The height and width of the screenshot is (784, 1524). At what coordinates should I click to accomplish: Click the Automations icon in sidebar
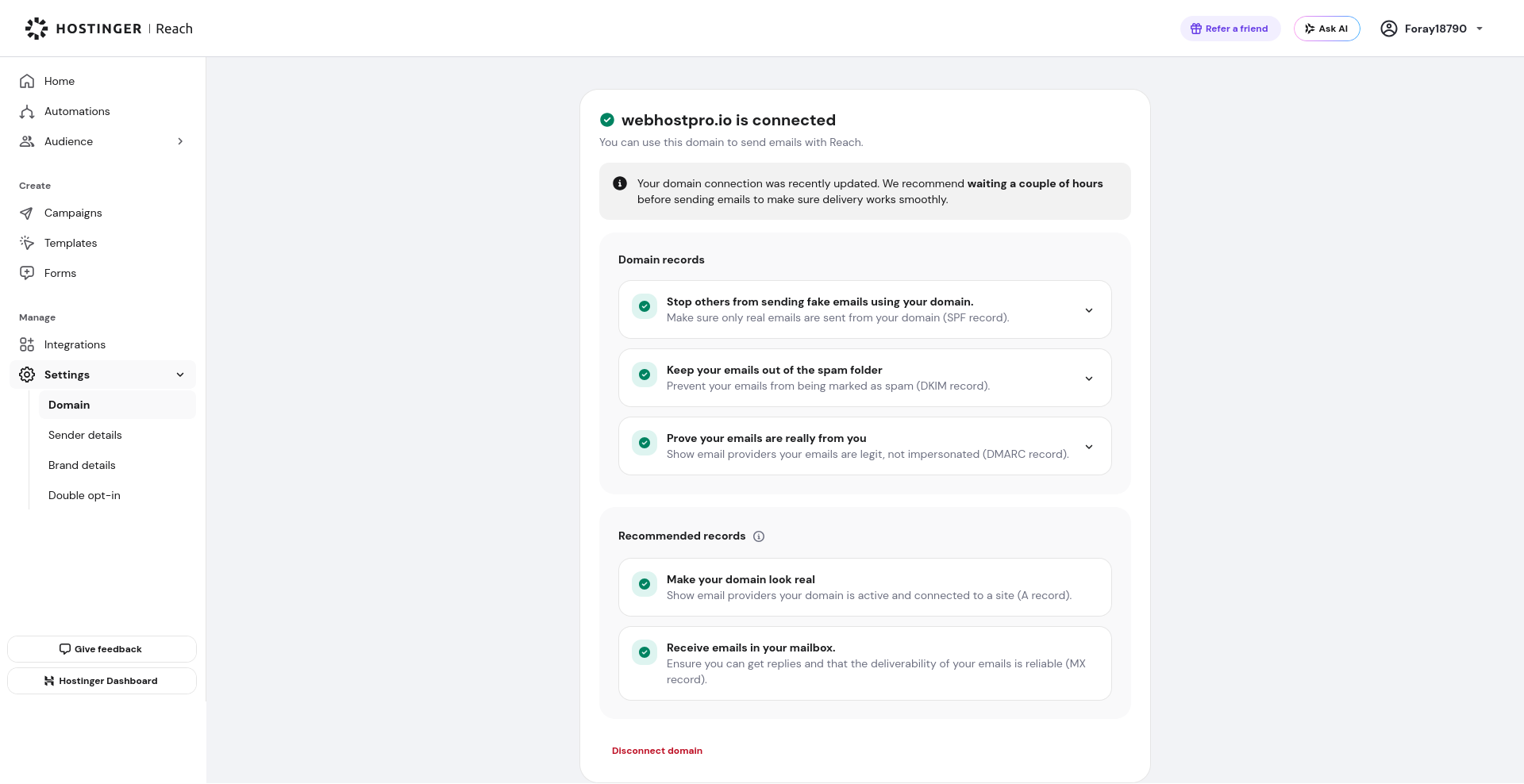pos(27,111)
